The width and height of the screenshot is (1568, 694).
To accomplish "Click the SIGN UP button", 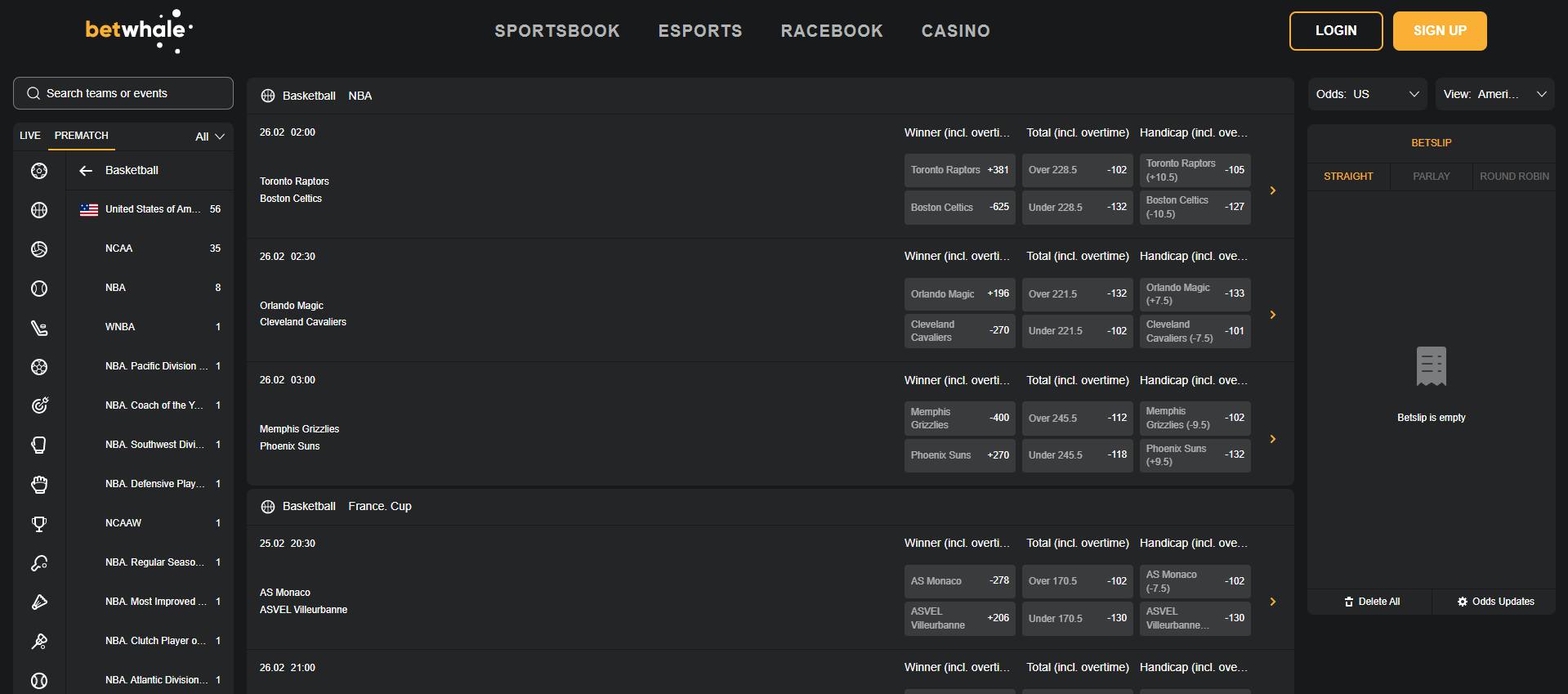I will pyautogui.click(x=1440, y=31).
